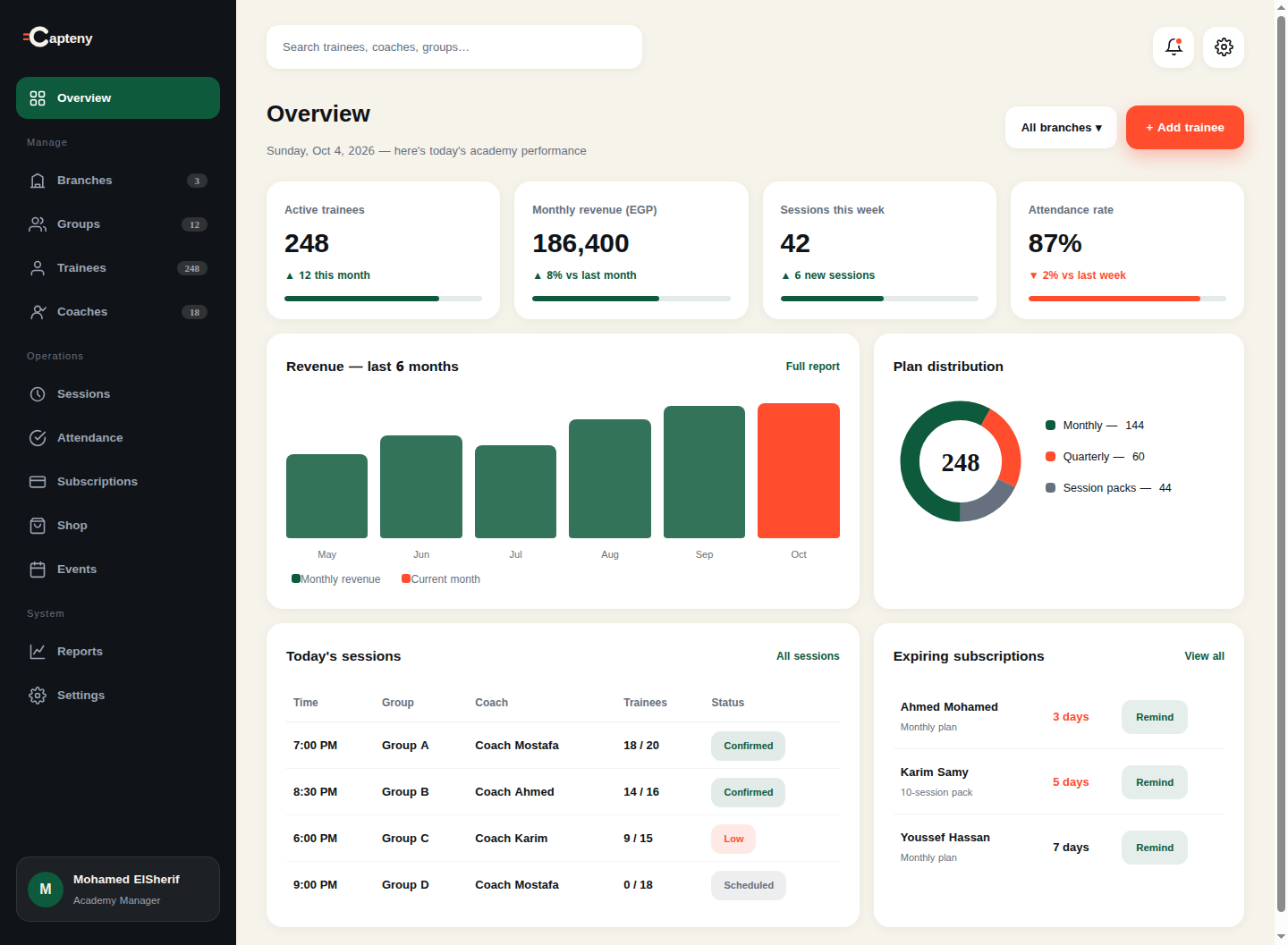Open the settings gear in top bar
This screenshot has height=945, width=1288.
[x=1224, y=46]
